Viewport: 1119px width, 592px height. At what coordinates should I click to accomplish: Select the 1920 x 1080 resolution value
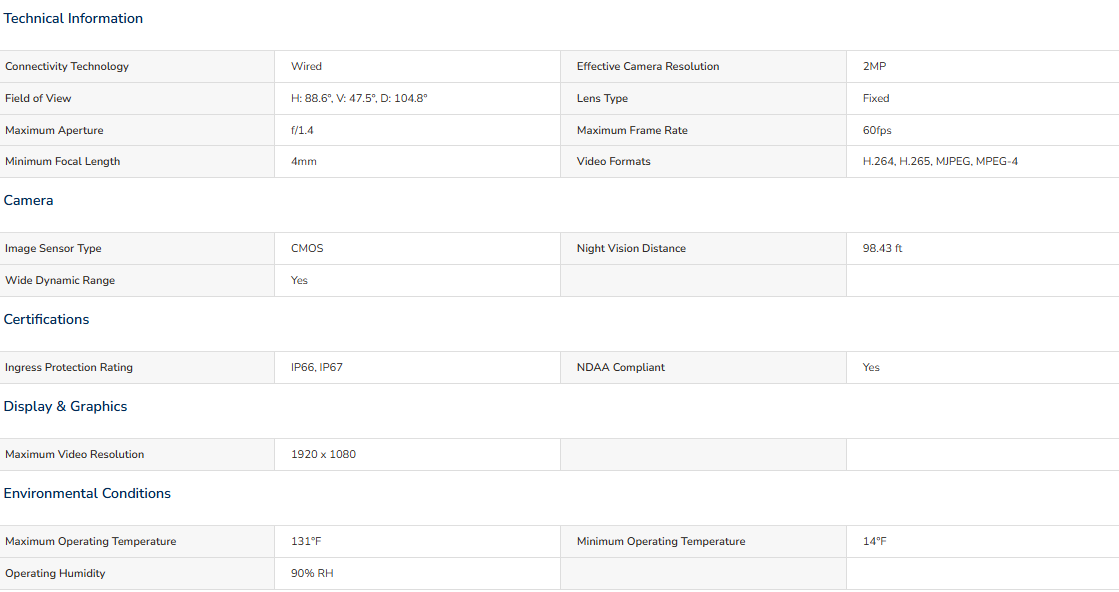coord(323,454)
